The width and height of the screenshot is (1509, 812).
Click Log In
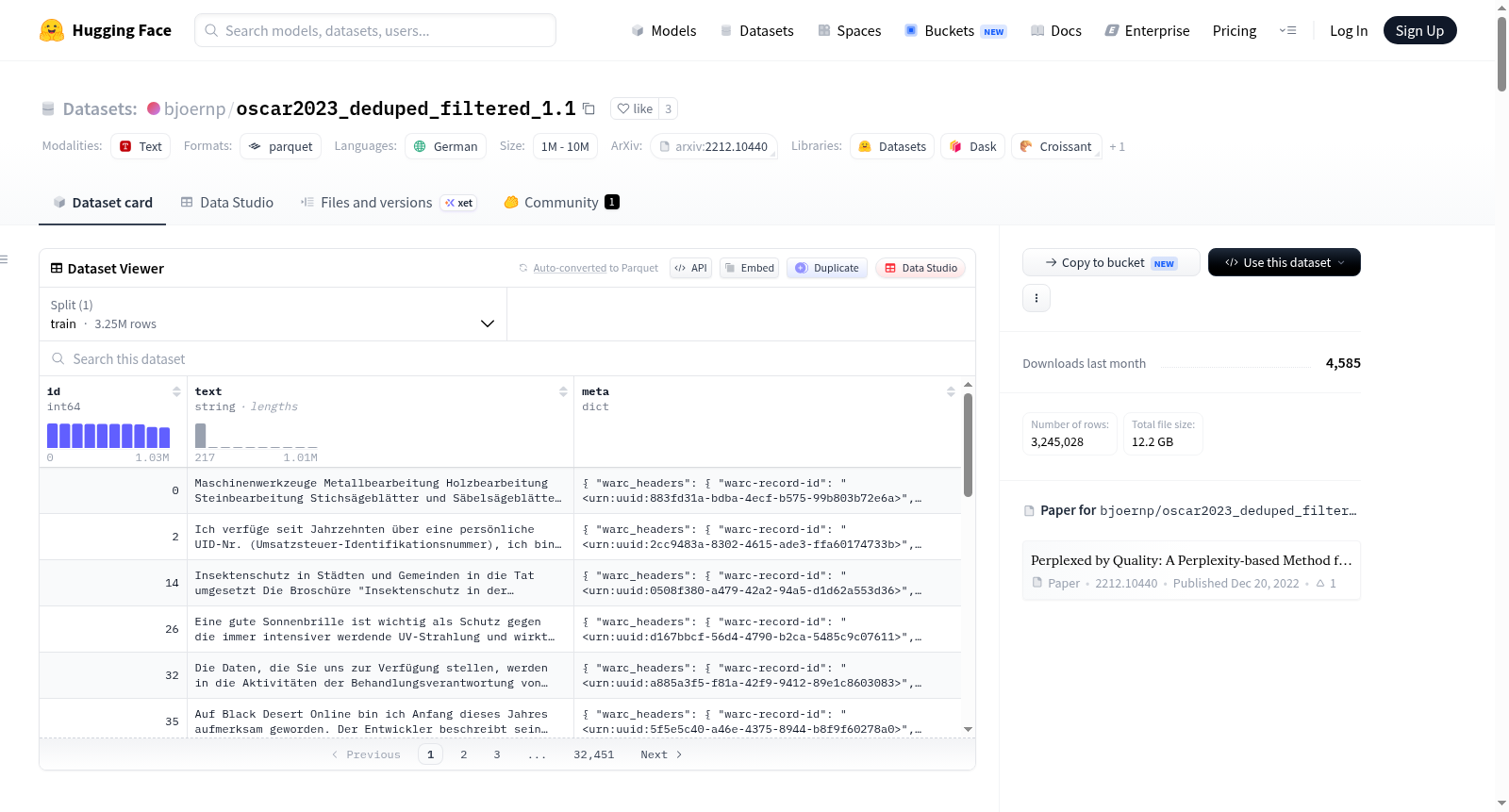1349,30
